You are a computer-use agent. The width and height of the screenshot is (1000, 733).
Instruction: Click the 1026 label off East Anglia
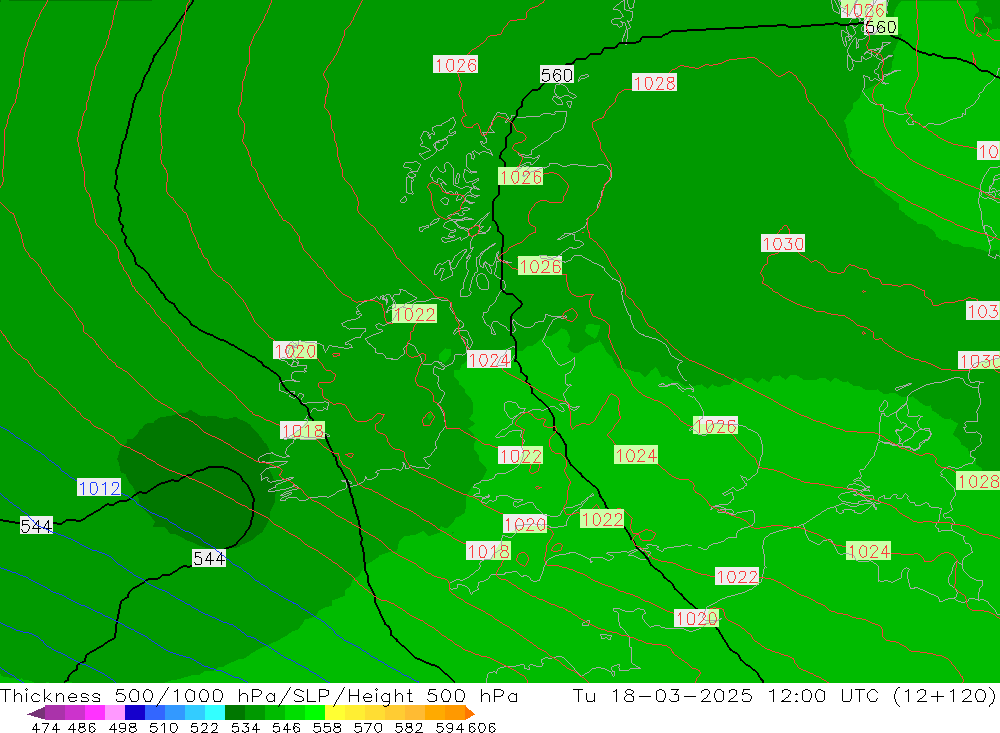pyautogui.click(x=715, y=426)
